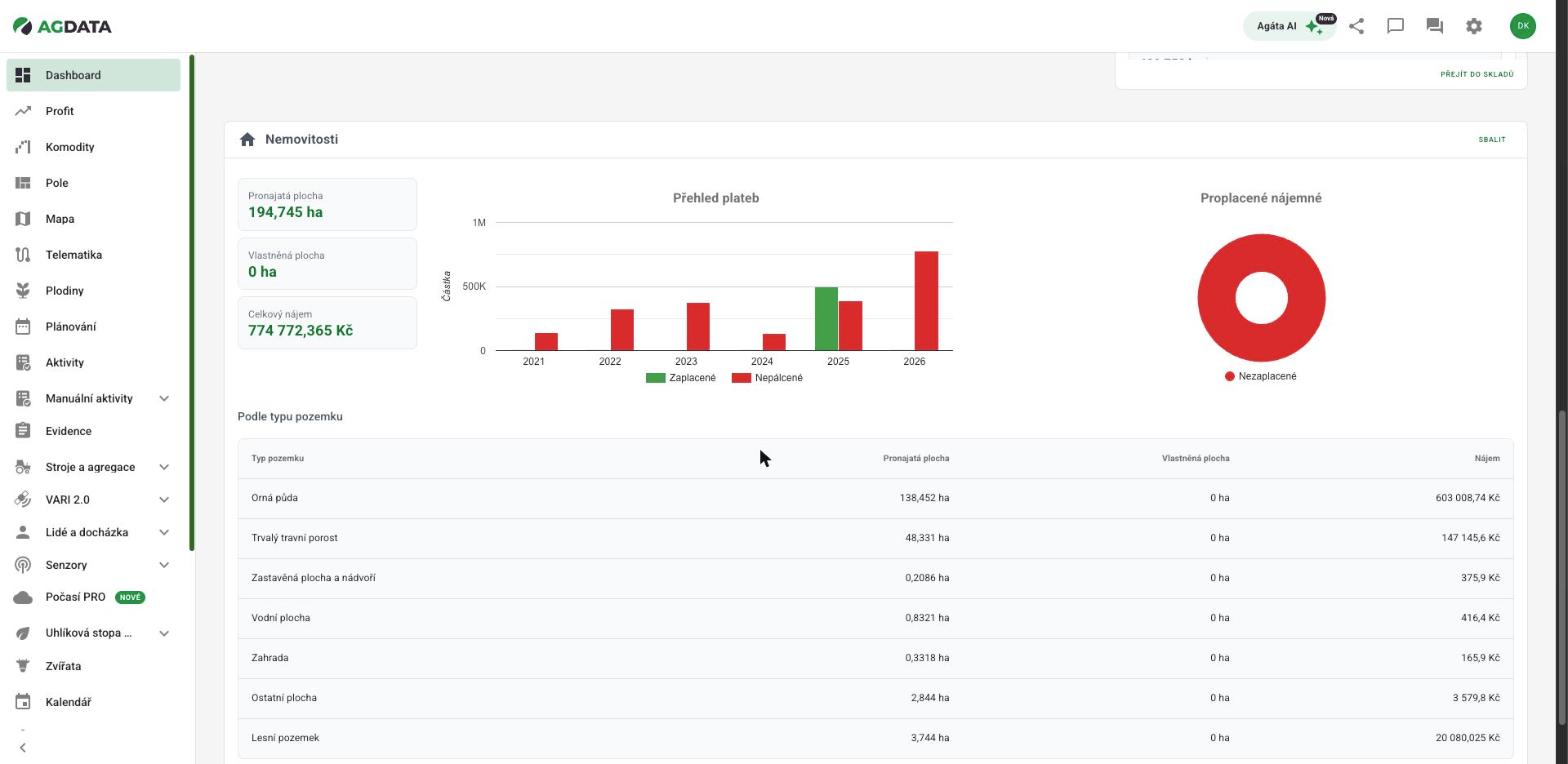Open settings gear icon
The height and width of the screenshot is (764, 1568).
click(x=1474, y=26)
